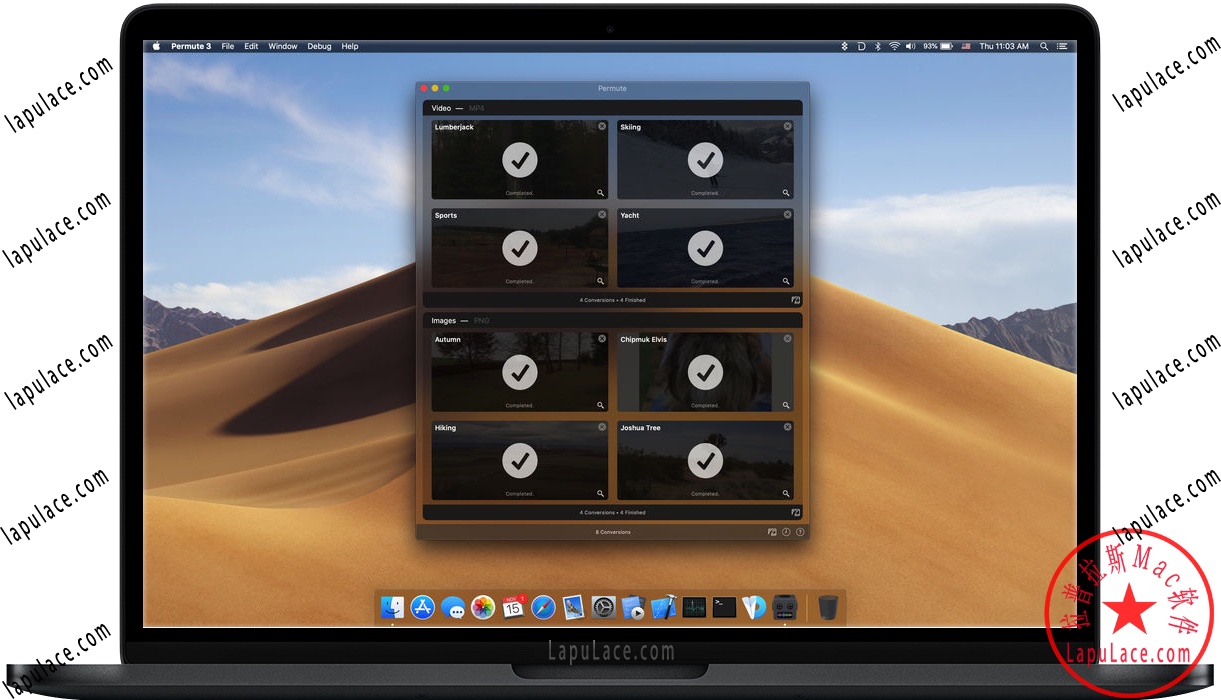This screenshot has width=1221, height=700.
Task: Select the Completed checkmark on Sports
Action: pyautogui.click(x=520, y=248)
